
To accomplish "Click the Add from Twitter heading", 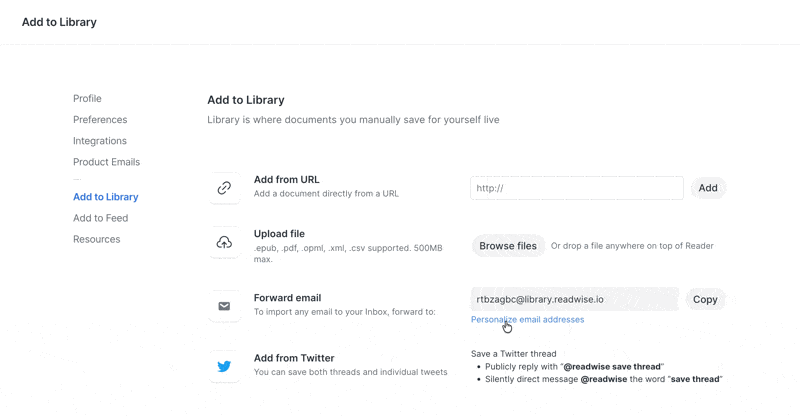I will pyautogui.click(x=294, y=358).
